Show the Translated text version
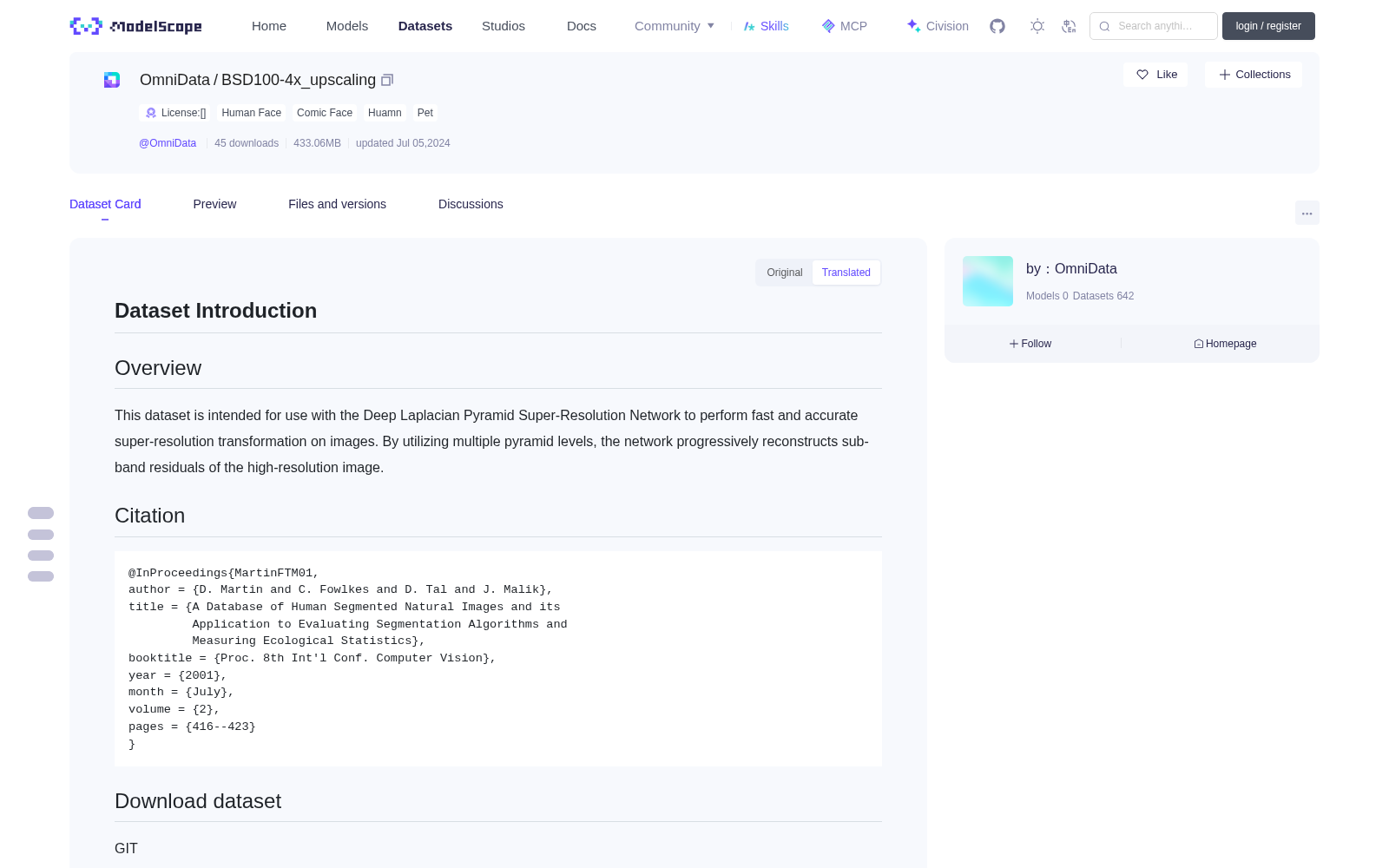 click(x=846, y=273)
